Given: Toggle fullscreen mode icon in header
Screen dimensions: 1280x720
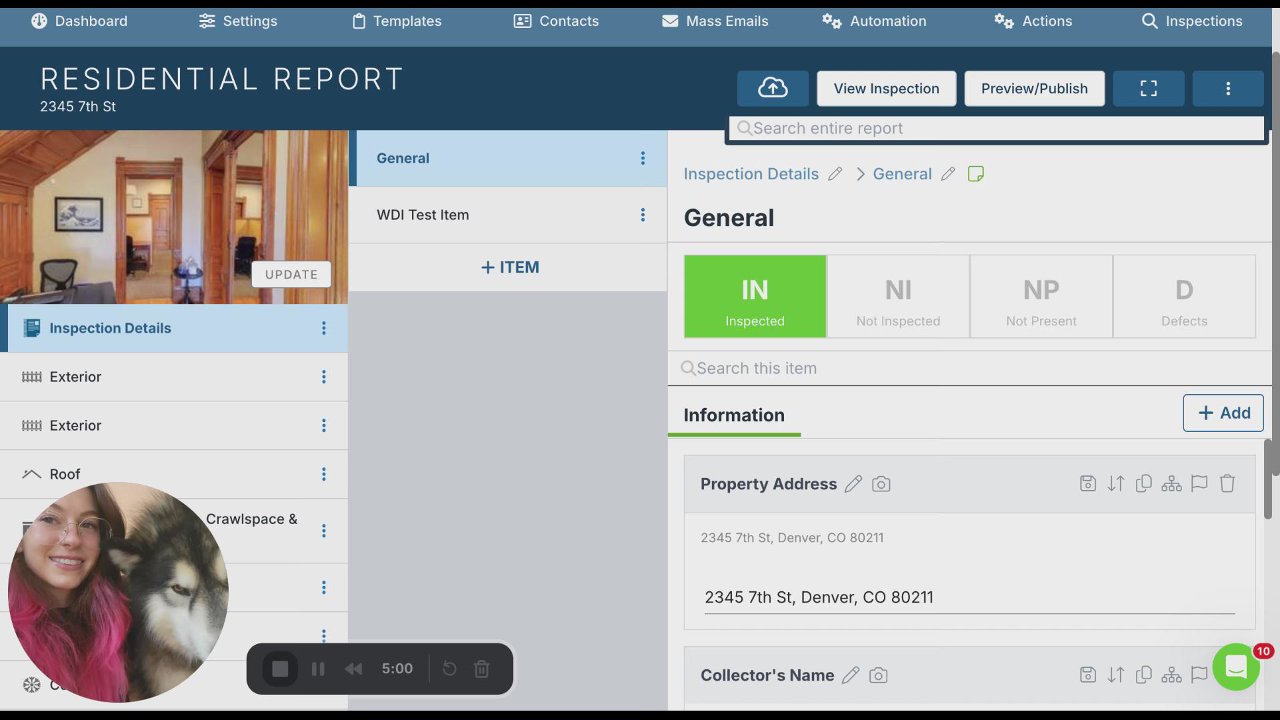Looking at the screenshot, I should [x=1149, y=88].
